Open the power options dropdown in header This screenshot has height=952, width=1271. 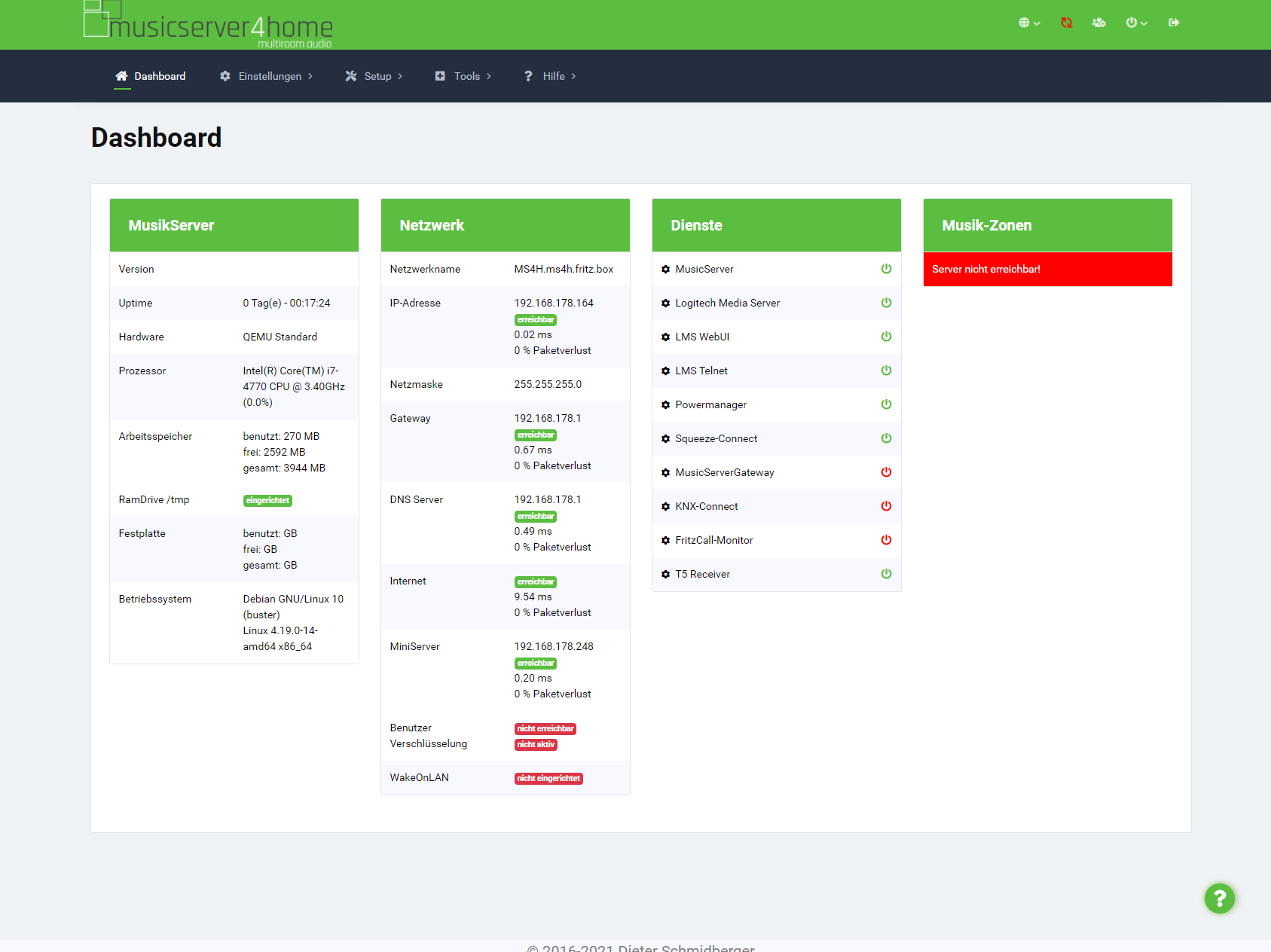tap(1136, 23)
